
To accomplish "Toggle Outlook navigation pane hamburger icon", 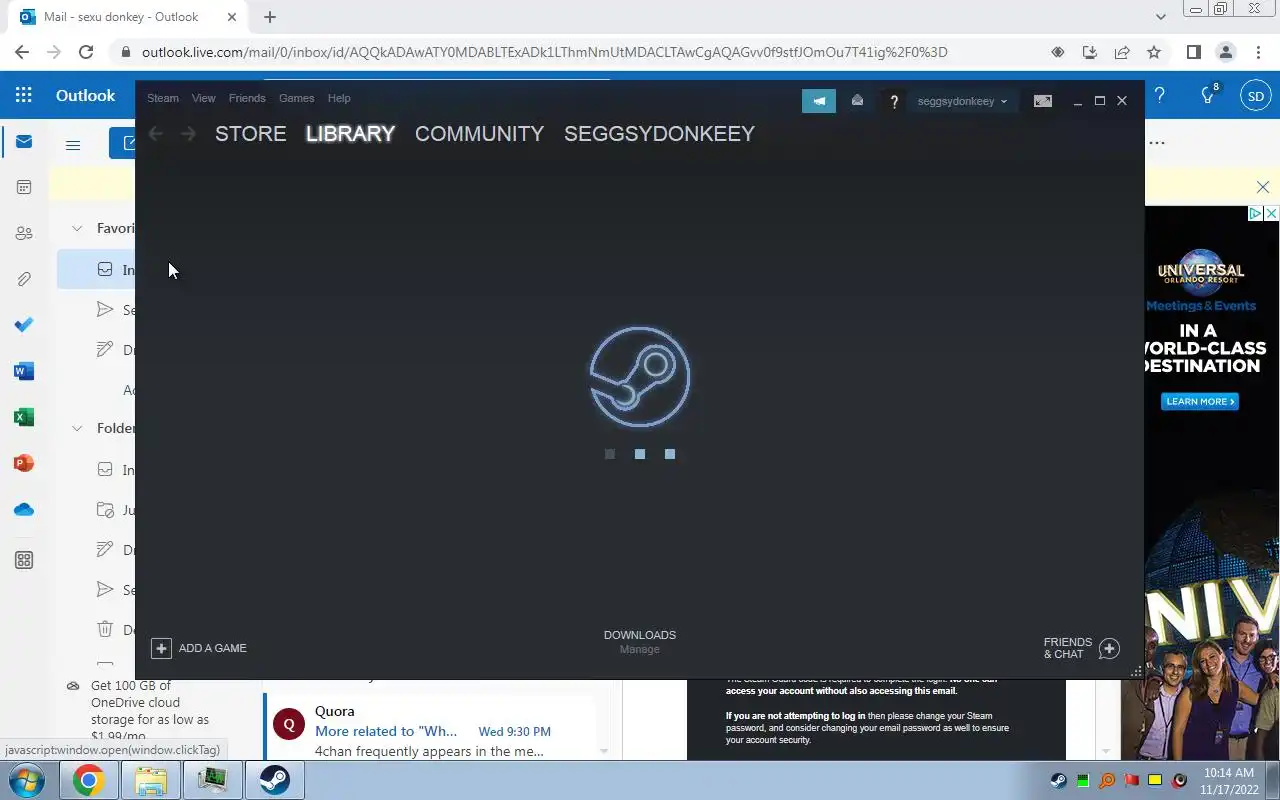I will click(x=73, y=145).
